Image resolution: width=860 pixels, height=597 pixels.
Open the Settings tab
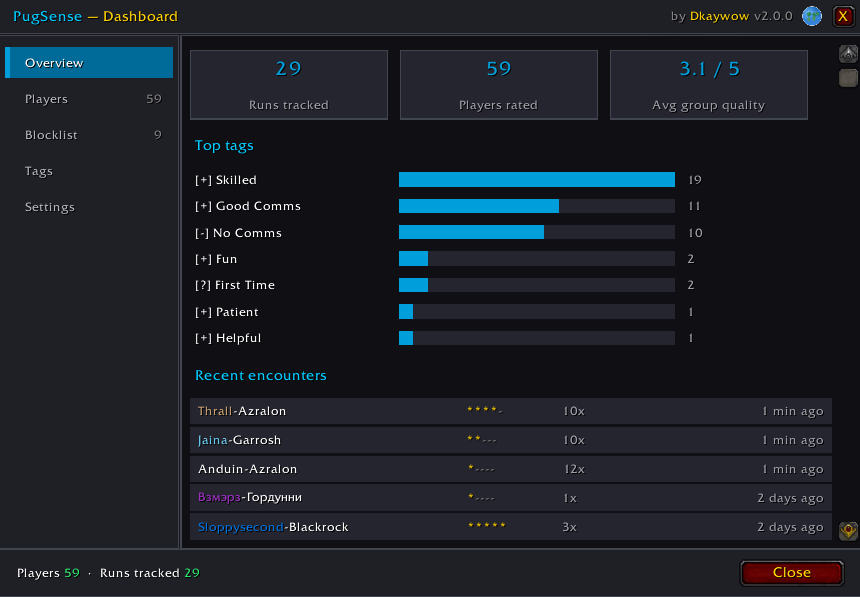pyautogui.click(x=89, y=207)
